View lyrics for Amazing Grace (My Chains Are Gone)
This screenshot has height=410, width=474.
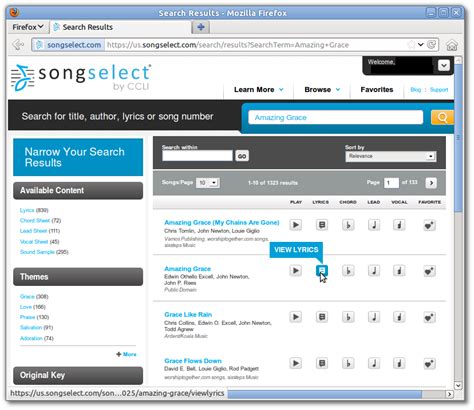[x=322, y=225]
